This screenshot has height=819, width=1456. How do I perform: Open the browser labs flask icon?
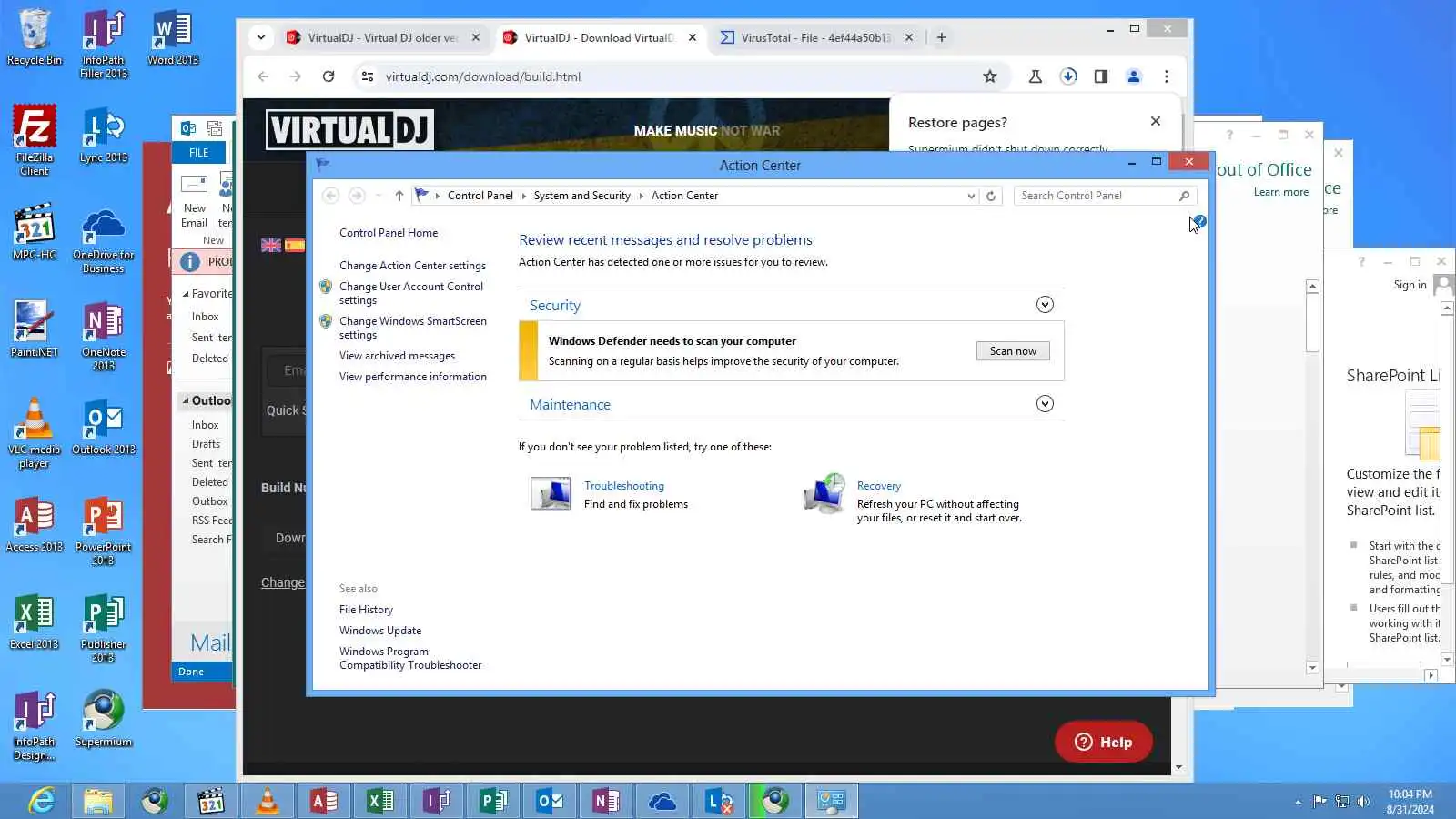(1036, 76)
